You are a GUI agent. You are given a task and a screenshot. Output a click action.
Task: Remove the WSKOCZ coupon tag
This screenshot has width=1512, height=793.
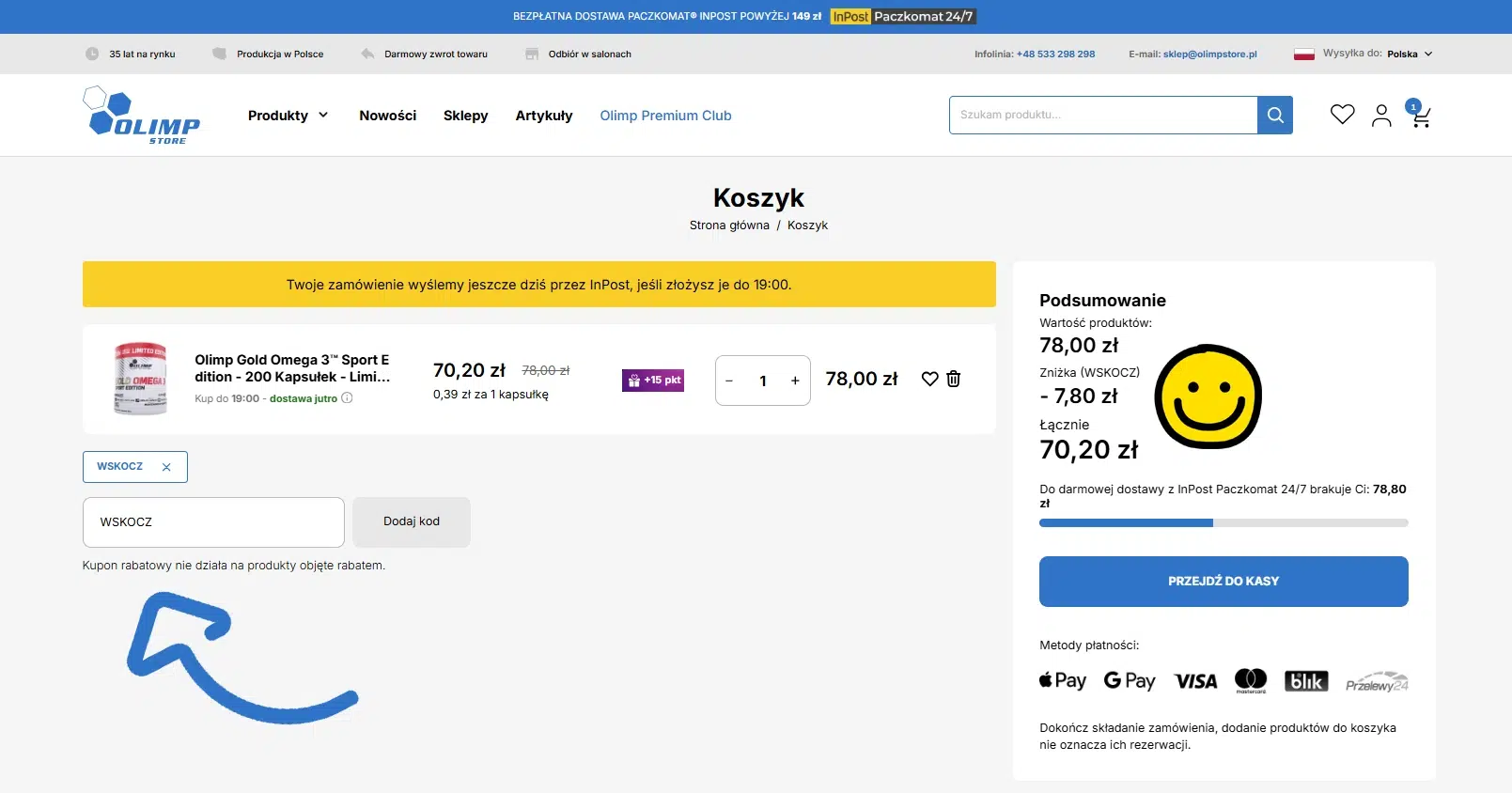point(166,467)
